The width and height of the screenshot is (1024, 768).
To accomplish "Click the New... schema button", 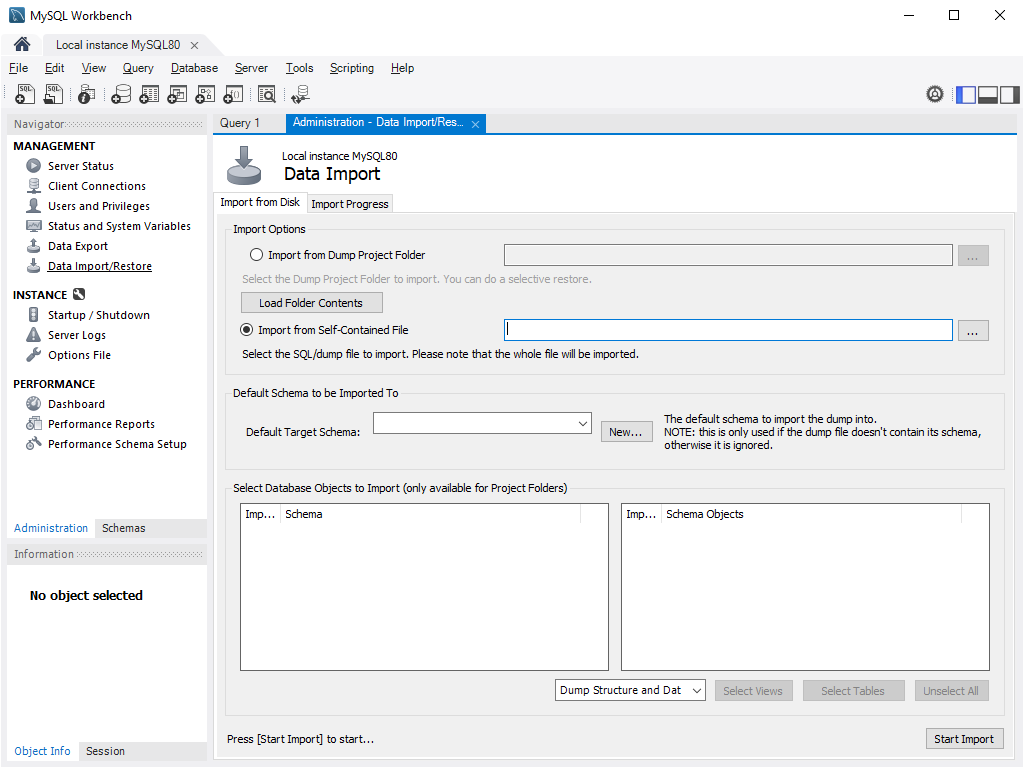I will click(626, 432).
